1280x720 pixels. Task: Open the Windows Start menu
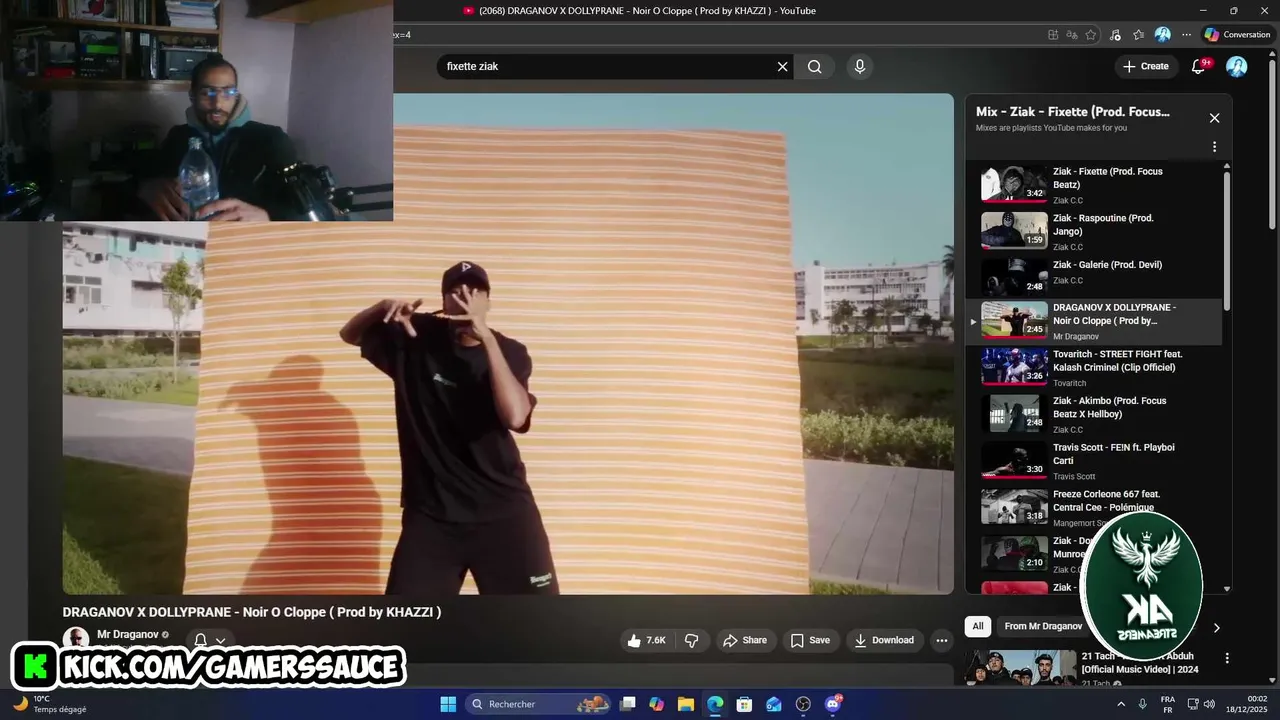(x=448, y=704)
